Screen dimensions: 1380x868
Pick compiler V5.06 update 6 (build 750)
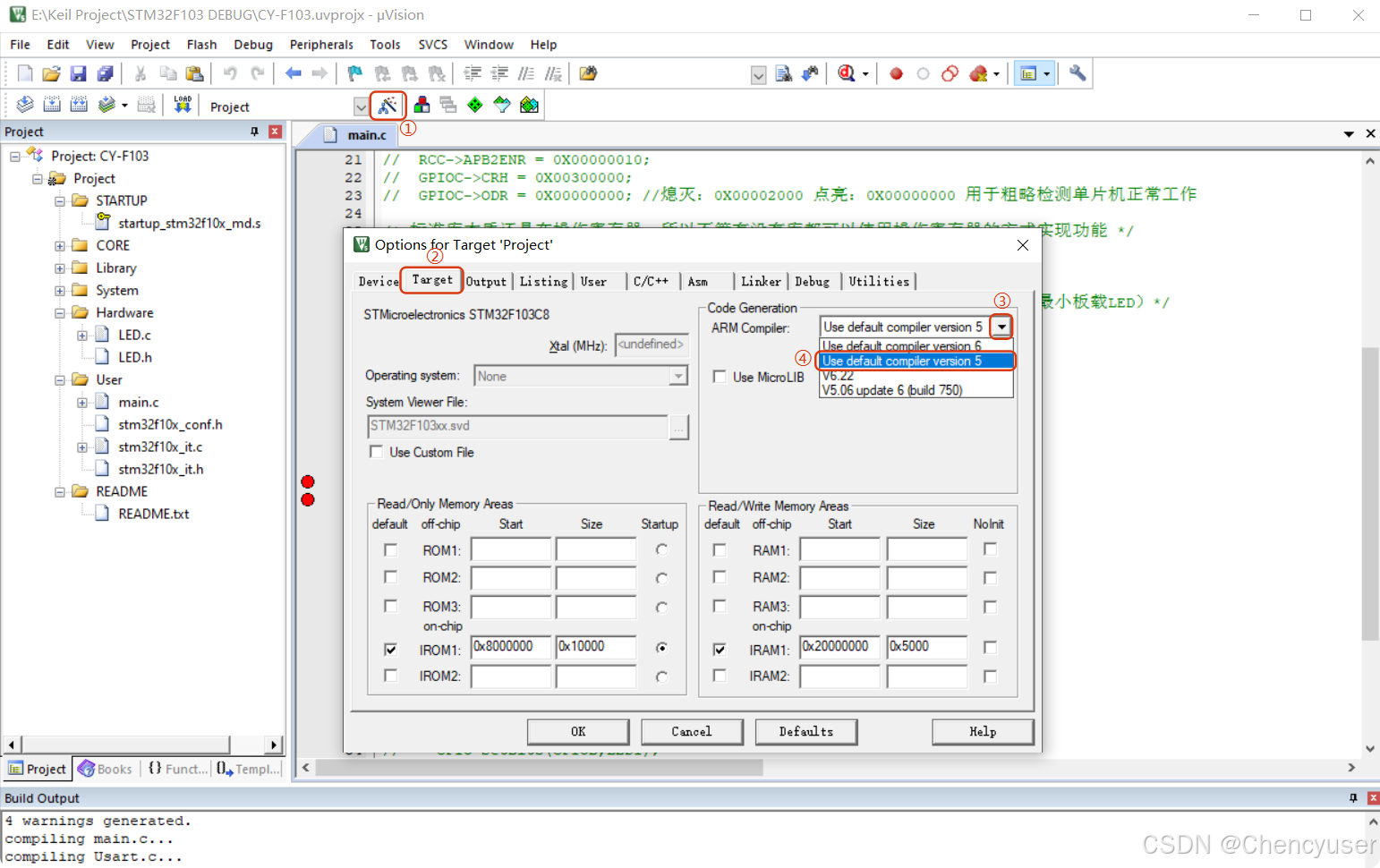[916, 390]
